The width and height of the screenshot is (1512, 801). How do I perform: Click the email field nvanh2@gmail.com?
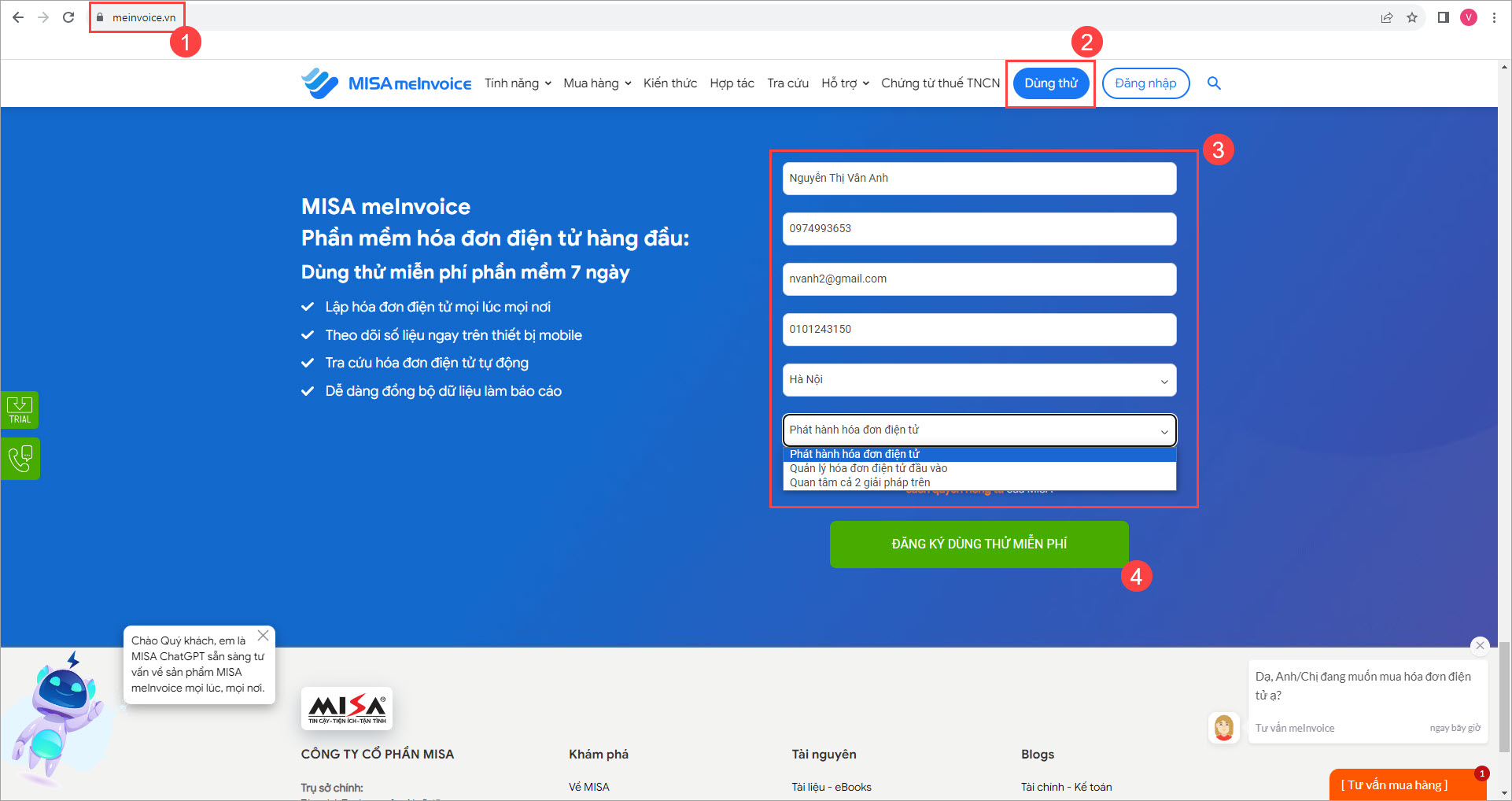(979, 279)
